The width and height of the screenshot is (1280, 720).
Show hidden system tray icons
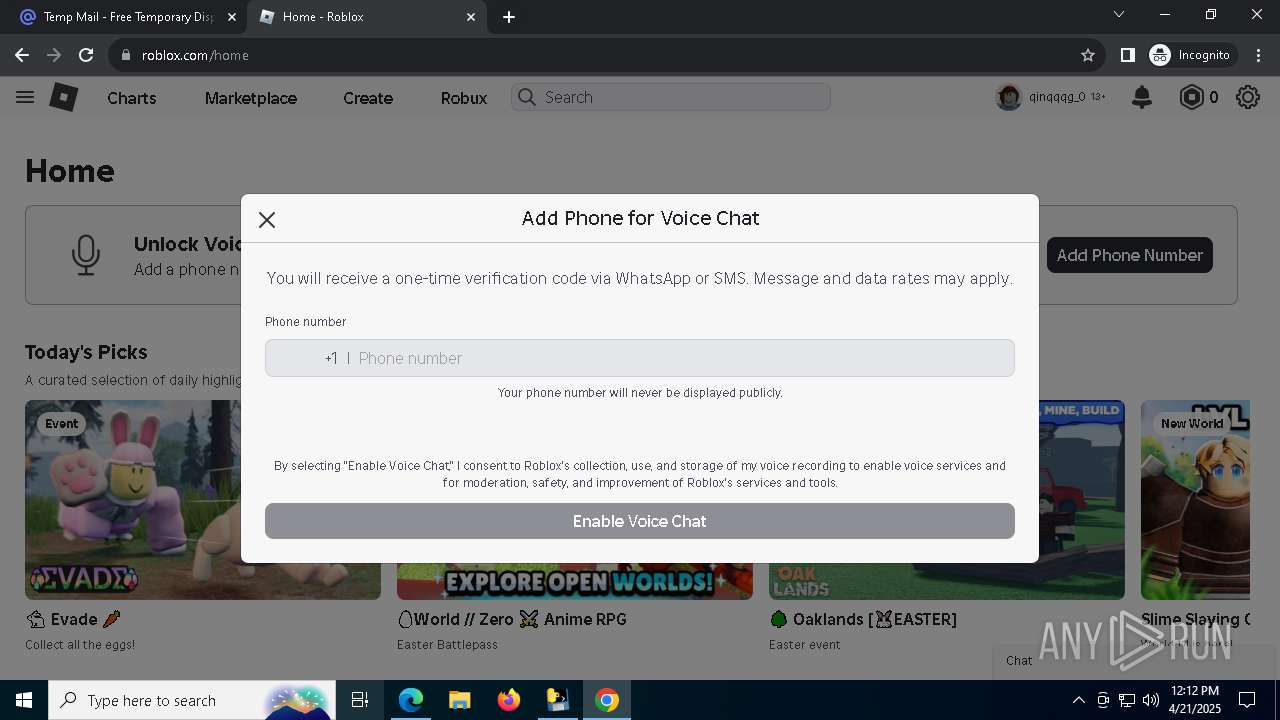pos(1078,700)
